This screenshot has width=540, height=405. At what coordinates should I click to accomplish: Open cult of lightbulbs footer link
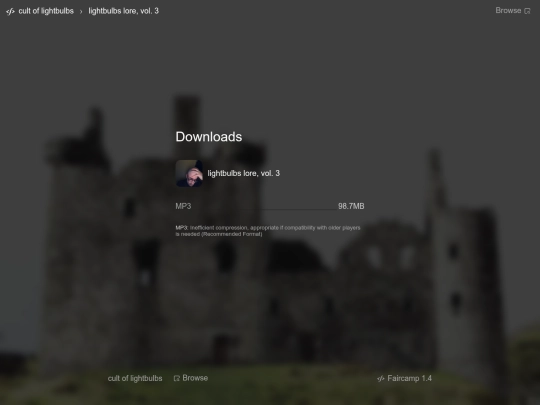pos(135,378)
